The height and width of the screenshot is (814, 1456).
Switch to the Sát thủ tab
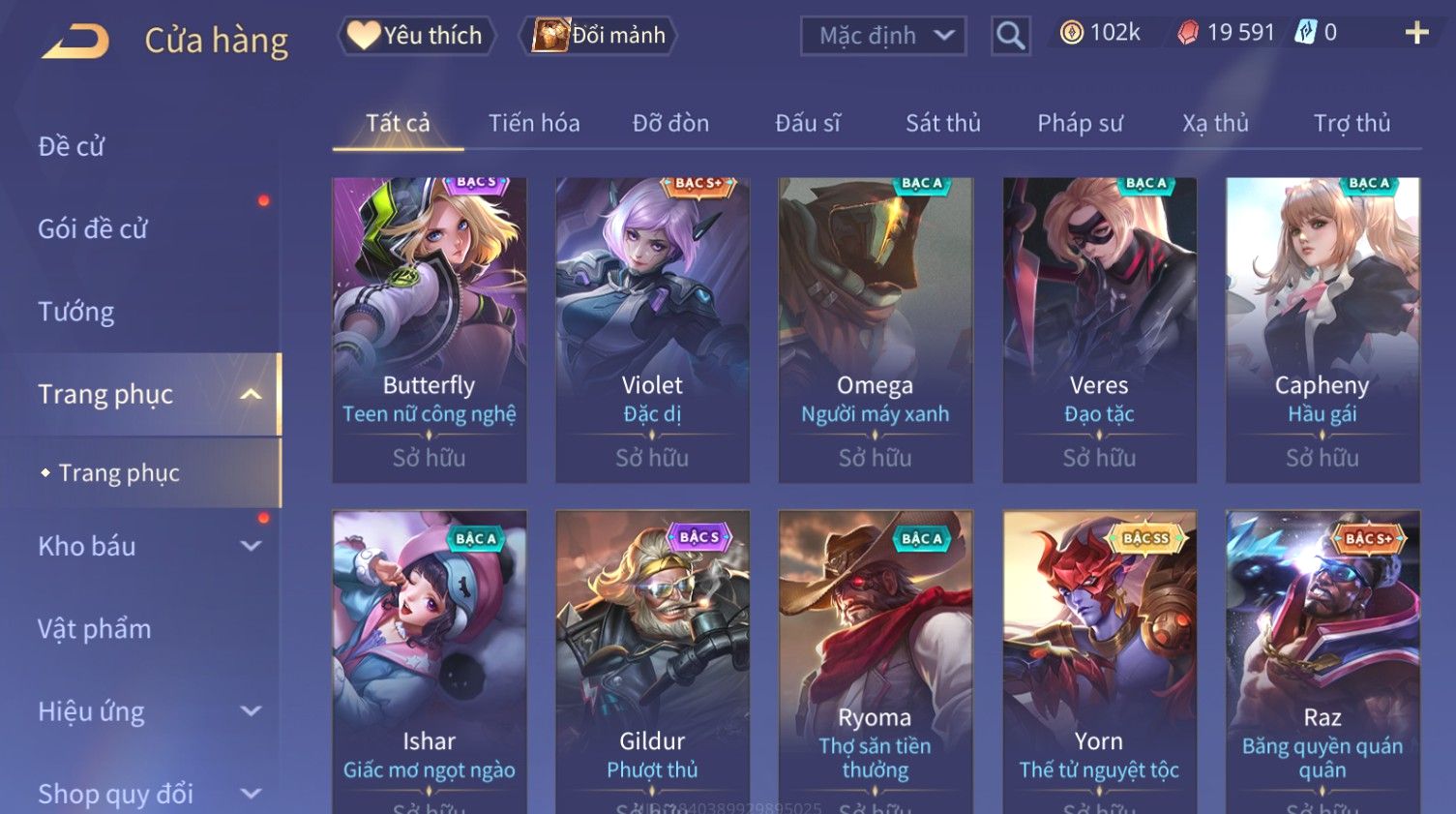(x=943, y=123)
